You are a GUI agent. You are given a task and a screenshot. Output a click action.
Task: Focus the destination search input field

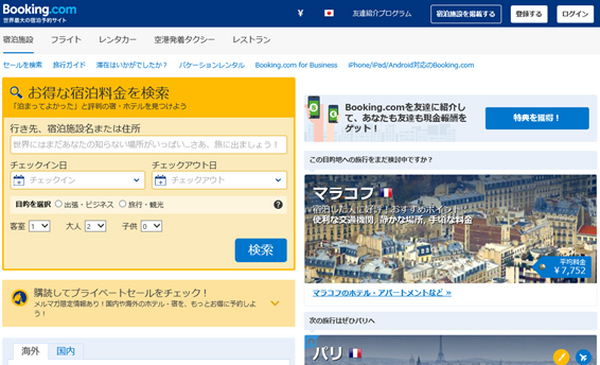[x=148, y=145]
